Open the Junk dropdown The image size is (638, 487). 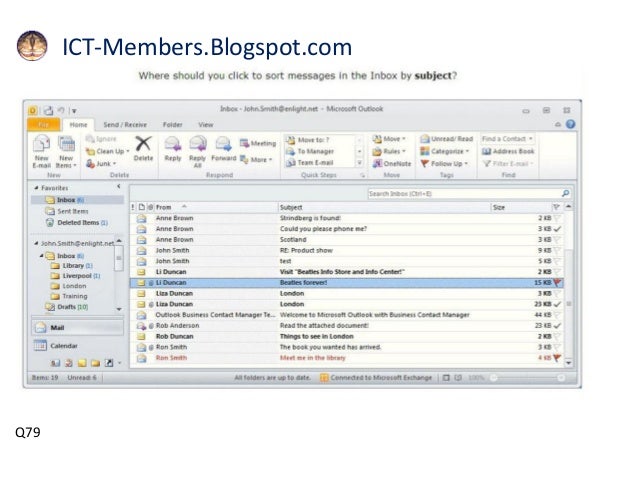101,164
